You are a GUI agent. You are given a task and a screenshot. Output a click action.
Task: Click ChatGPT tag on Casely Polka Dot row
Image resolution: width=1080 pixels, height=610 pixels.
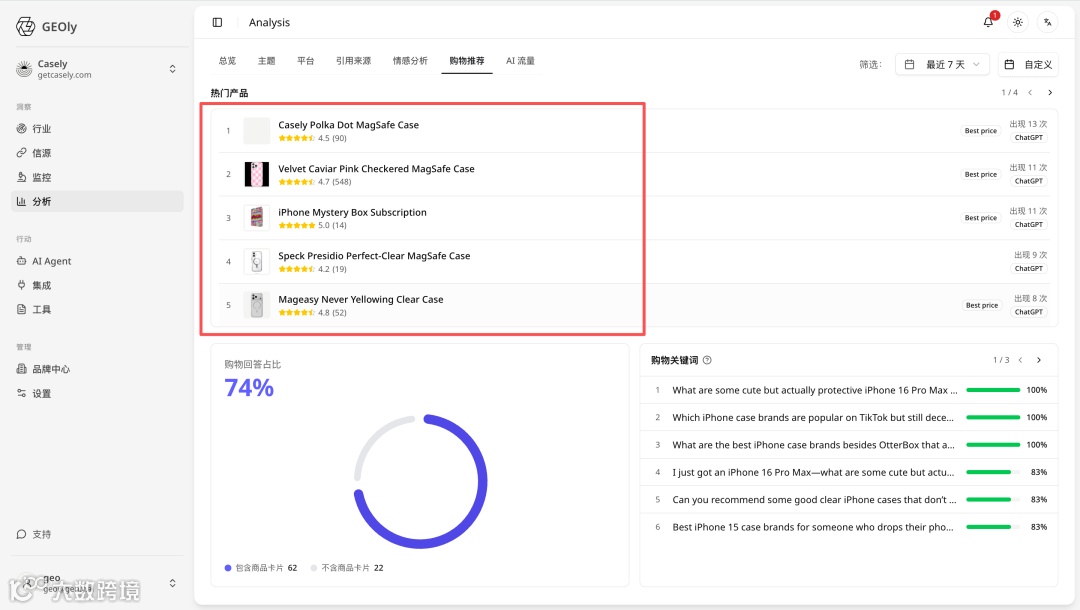[1029, 138]
